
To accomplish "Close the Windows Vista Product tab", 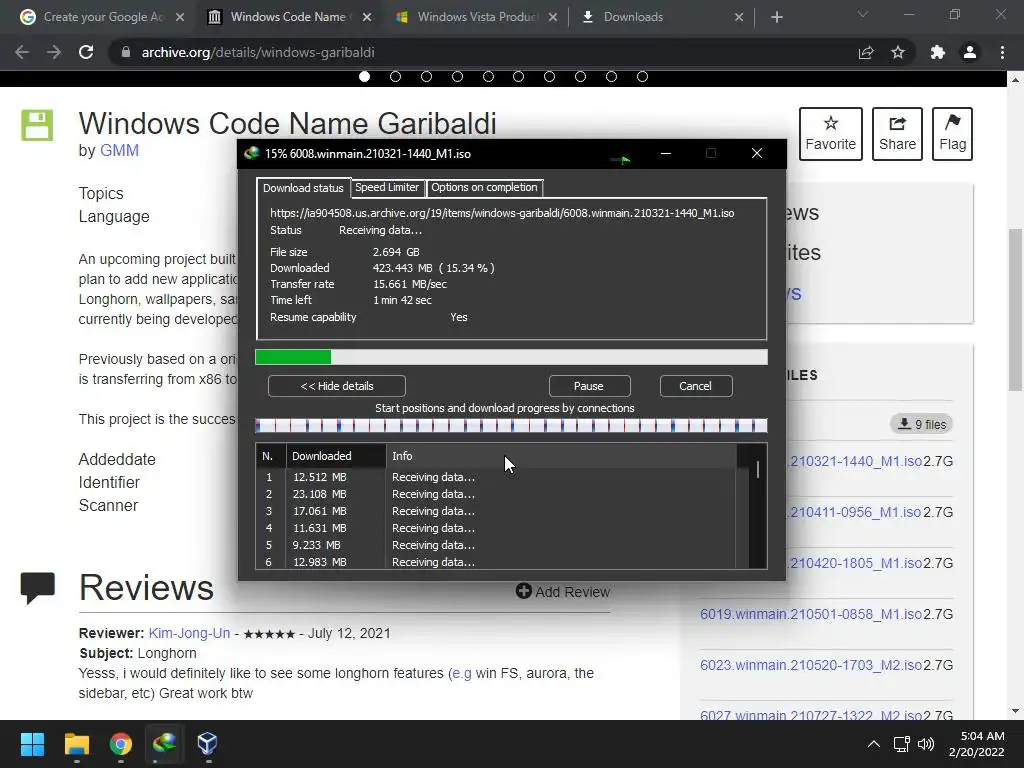I will pyautogui.click(x=553, y=17).
